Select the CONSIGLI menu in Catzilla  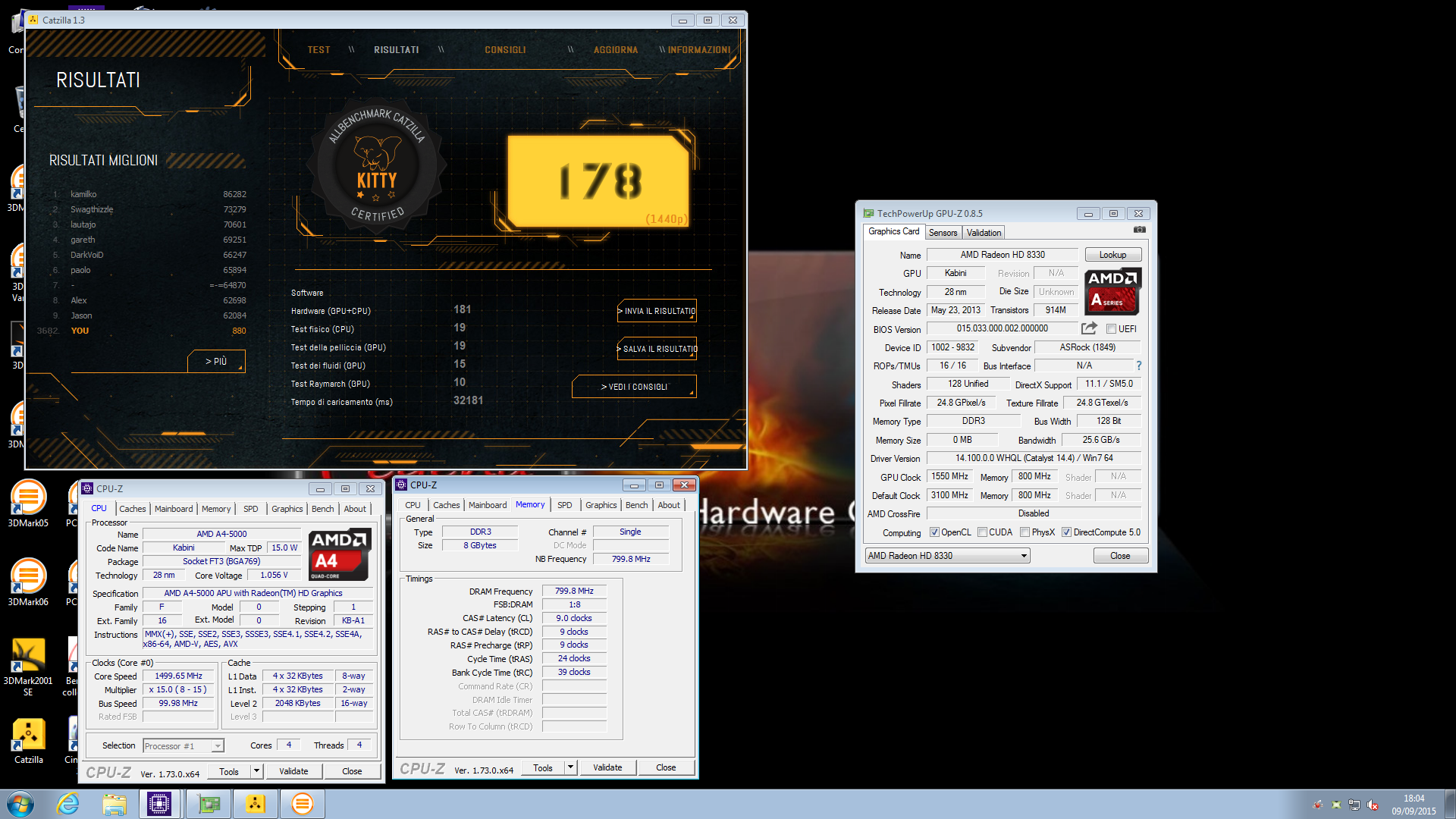(505, 50)
